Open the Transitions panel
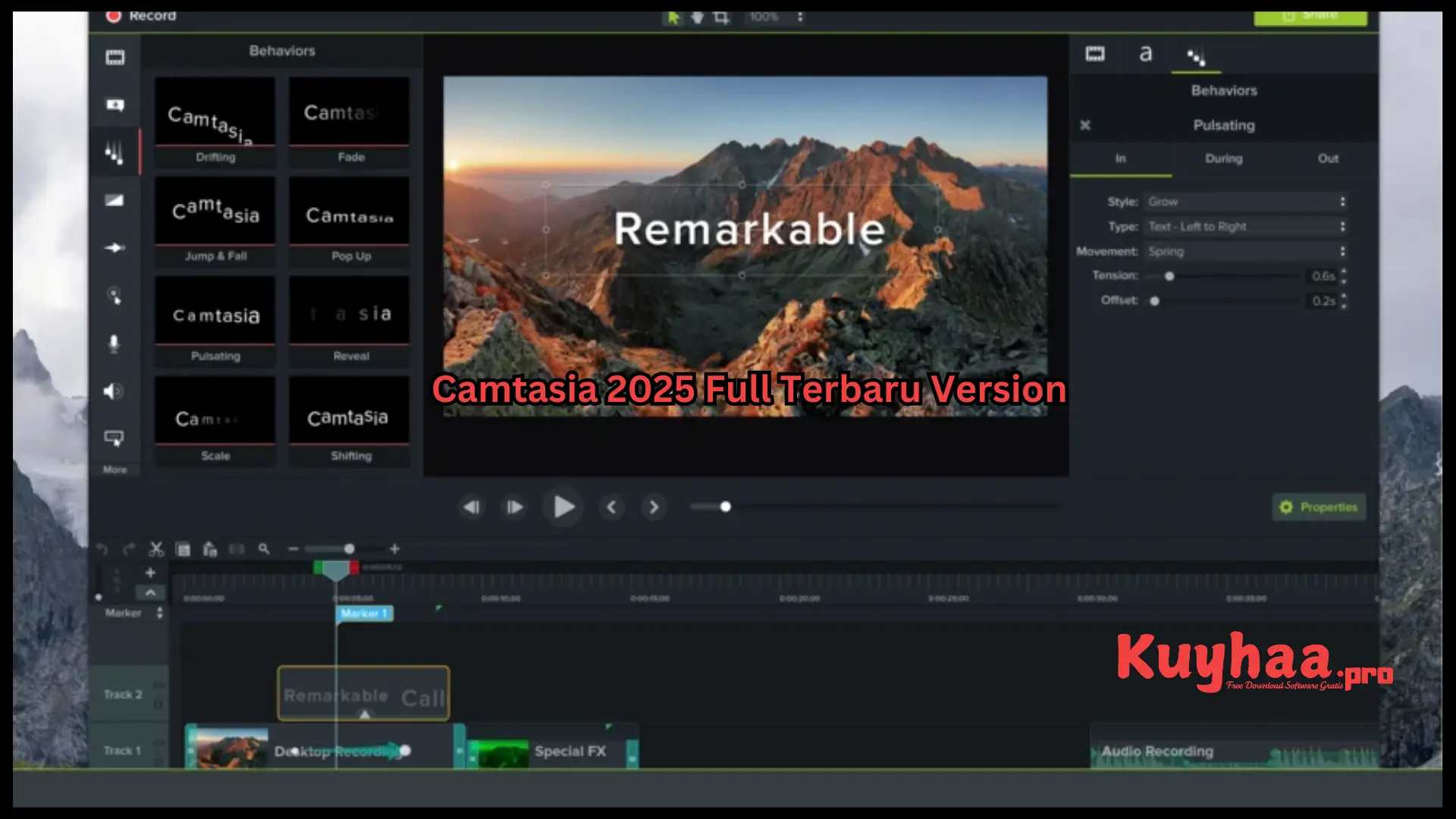Image resolution: width=1456 pixels, height=819 pixels. (x=115, y=199)
